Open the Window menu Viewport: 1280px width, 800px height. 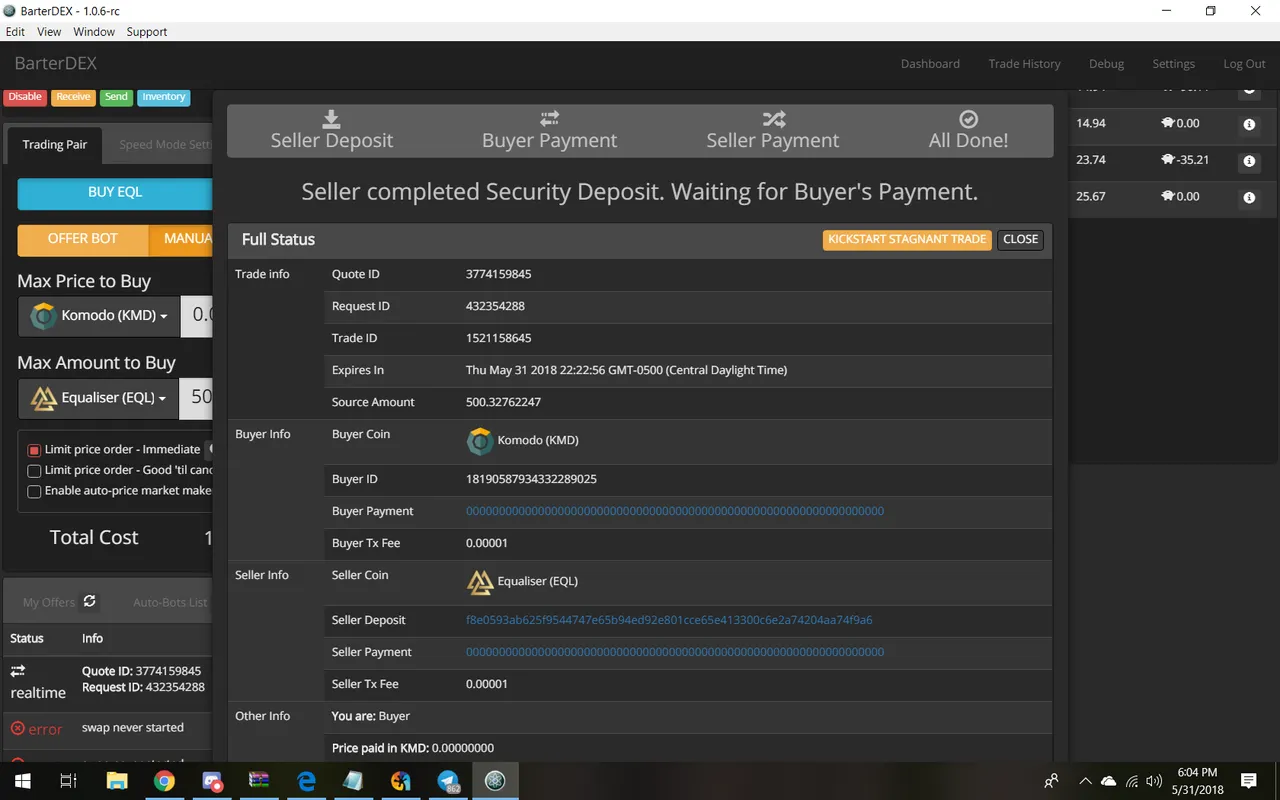click(x=94, y=32)
